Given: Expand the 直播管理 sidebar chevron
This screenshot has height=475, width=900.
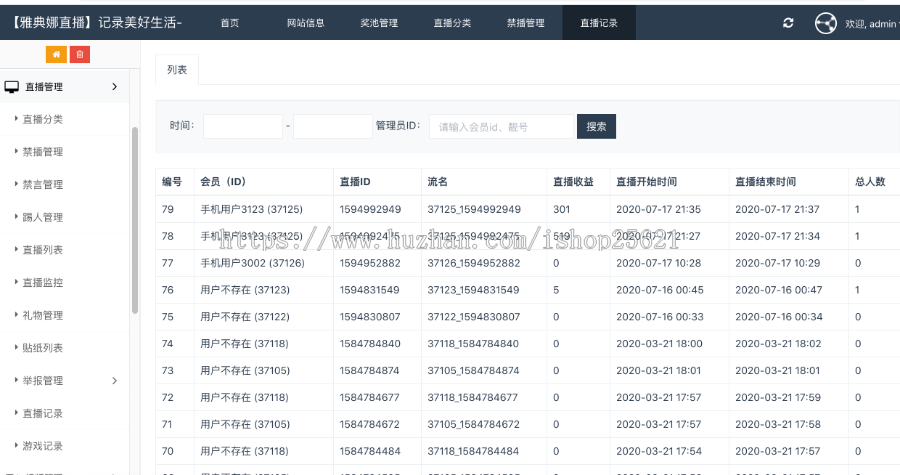Looking at the screenshot, I should click(x=114, y=87).
